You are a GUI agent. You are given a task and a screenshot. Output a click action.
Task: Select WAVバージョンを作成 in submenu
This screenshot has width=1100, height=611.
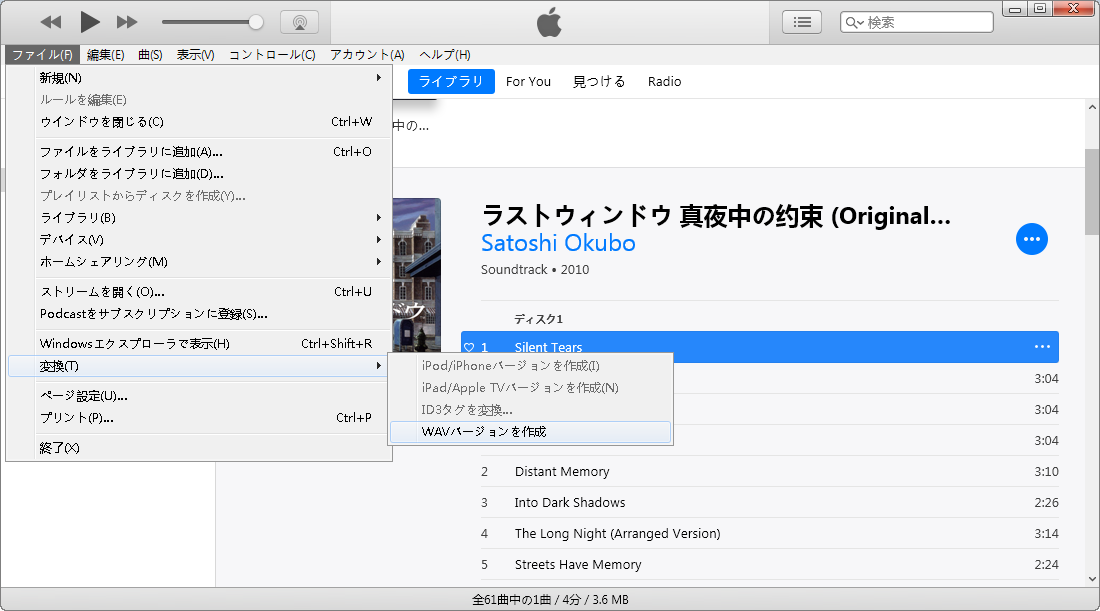[x=530, y=432]
